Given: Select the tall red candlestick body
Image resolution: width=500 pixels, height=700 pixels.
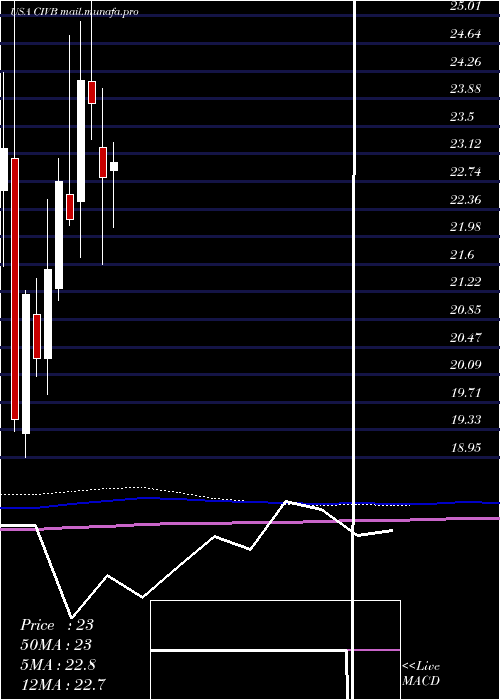Looking at the screenshot, I should 15,289.
